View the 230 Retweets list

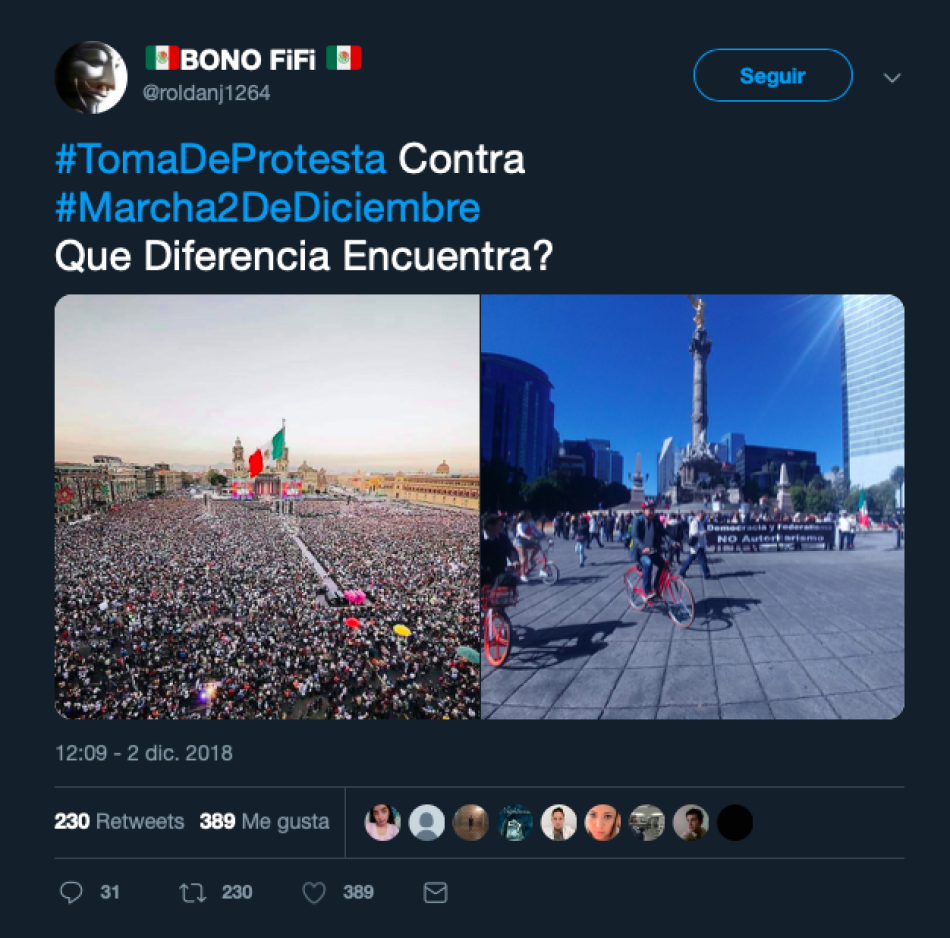[x=119, y=821]
